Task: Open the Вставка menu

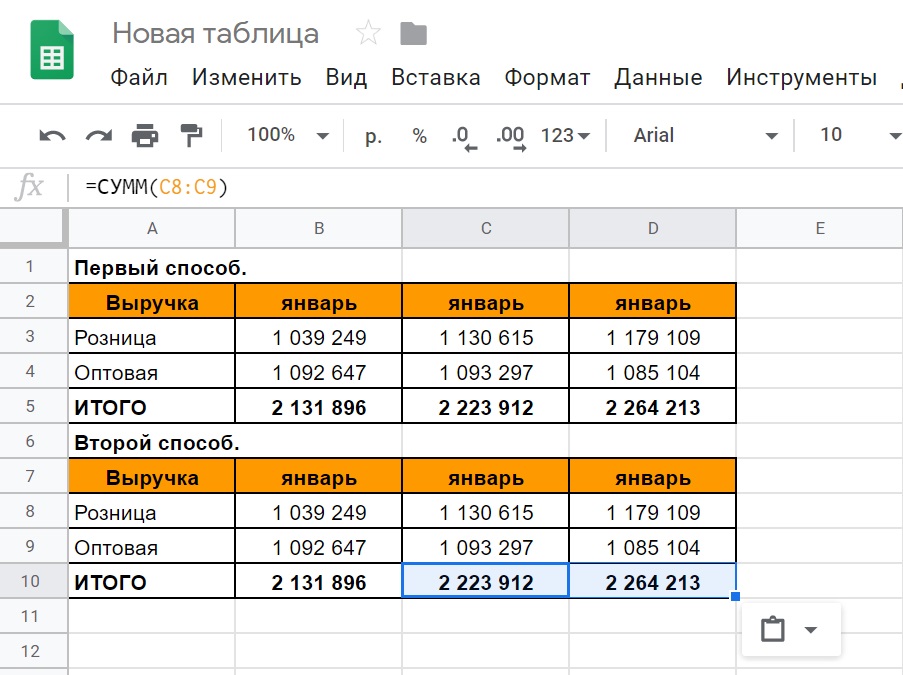Action: [436, 77]
